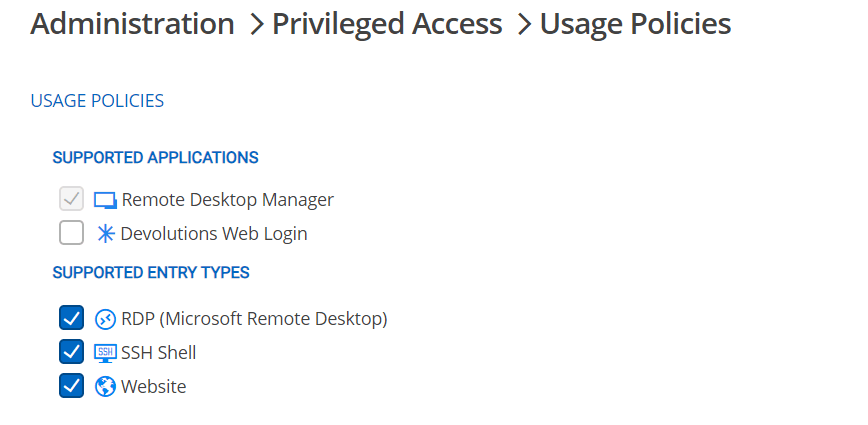Click the Supported Applications heading
This screenshot has width=868, height=425.
click(155, 157)
